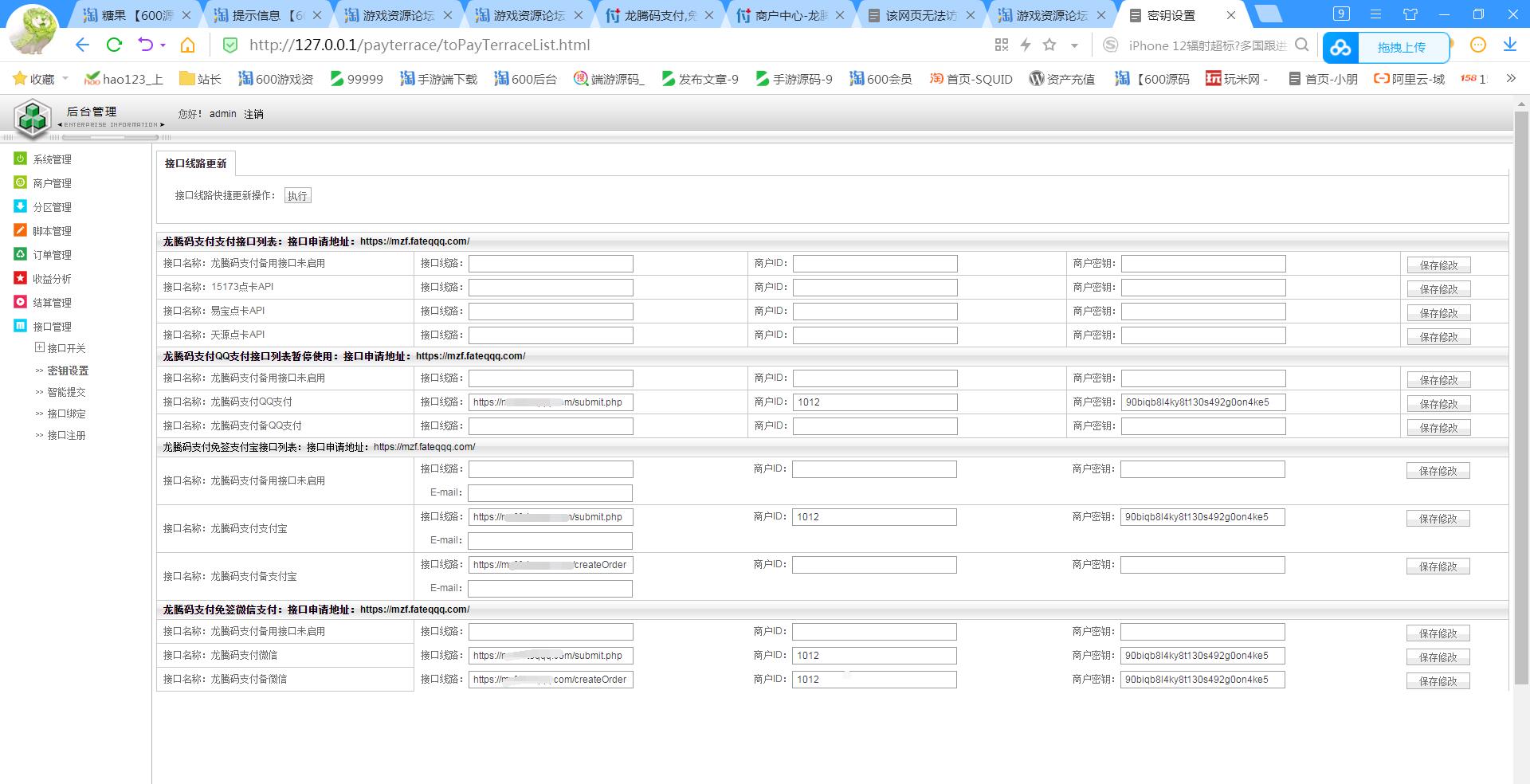Click the vertical page scrollbar
The height and width of the screenshot is (784, 1530).
click(1520, 398)
